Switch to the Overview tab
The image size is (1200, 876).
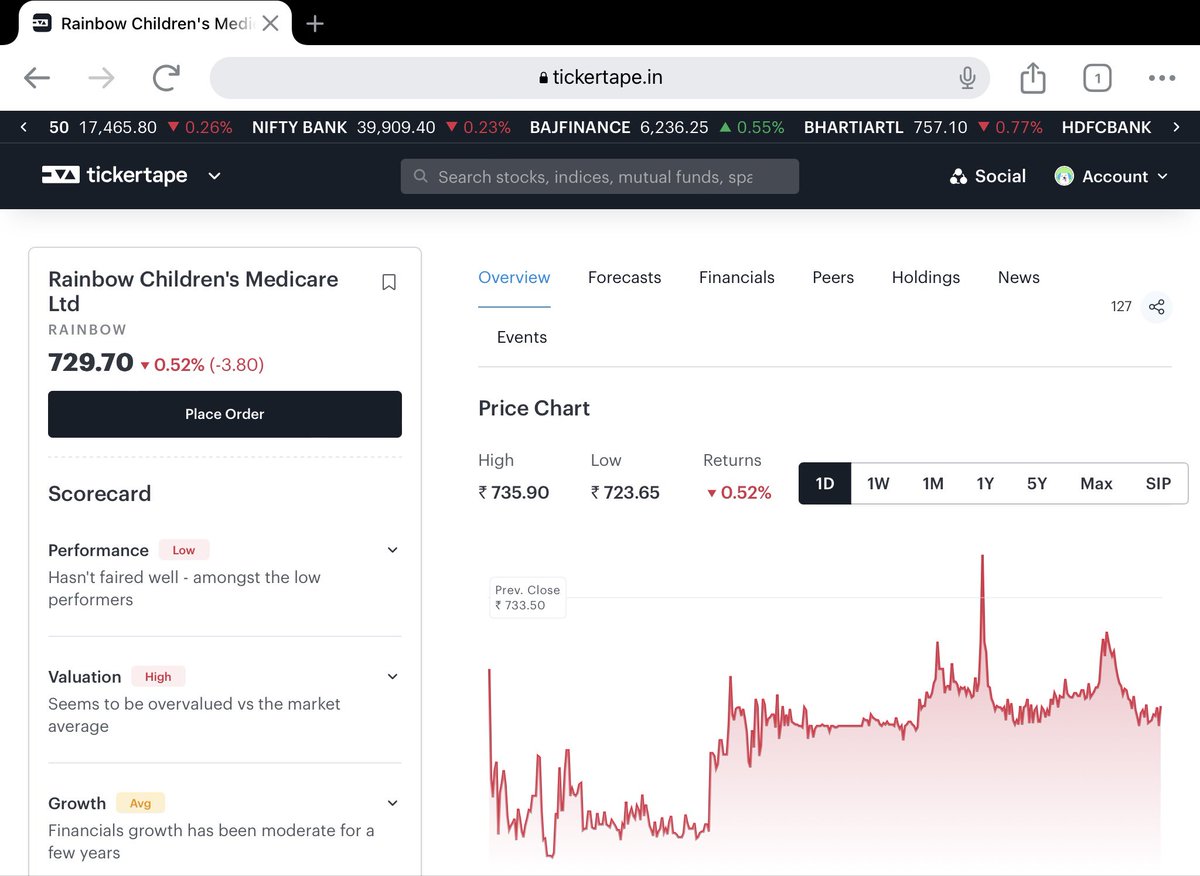(514, 278)
